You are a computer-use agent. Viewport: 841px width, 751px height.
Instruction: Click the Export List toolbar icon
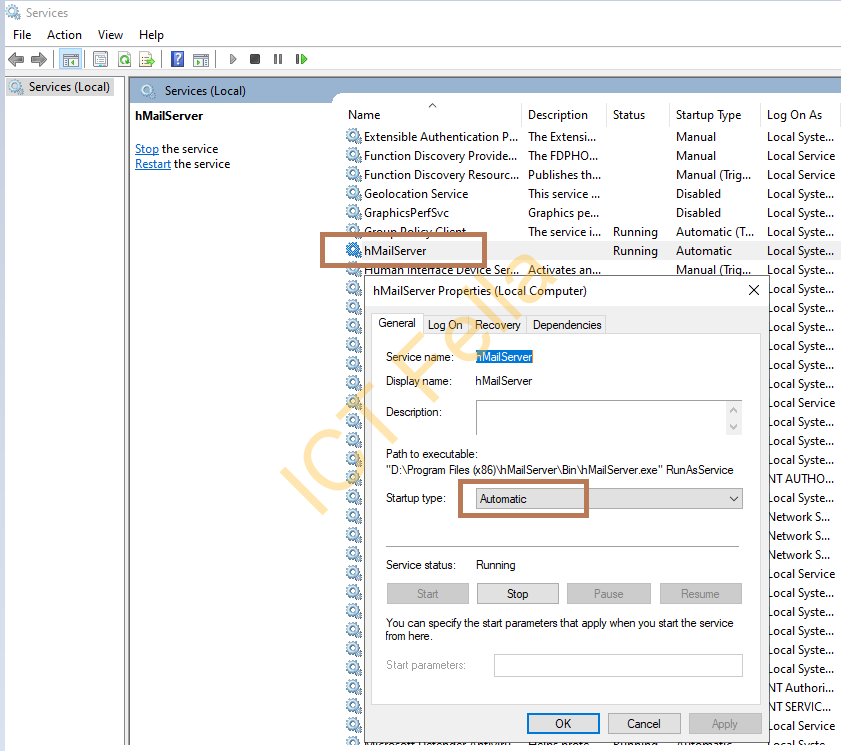147,59
